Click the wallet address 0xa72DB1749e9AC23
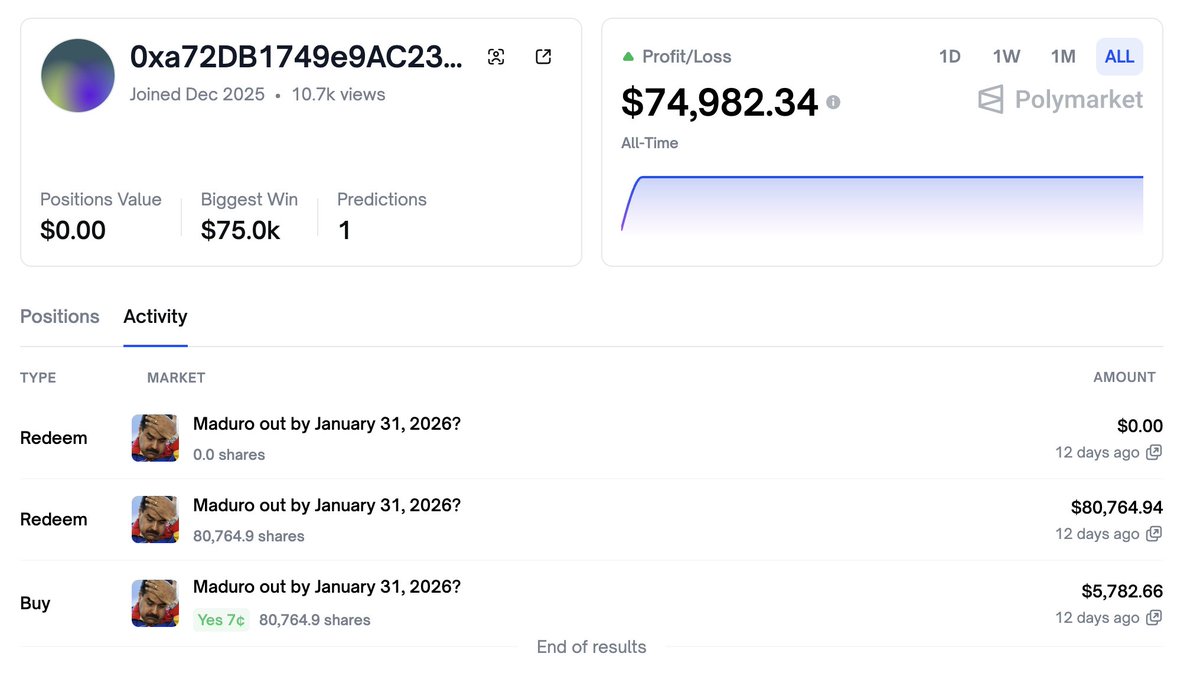Image resolution: width=1200 pixels, height=673 pixels. click(296, 57)
